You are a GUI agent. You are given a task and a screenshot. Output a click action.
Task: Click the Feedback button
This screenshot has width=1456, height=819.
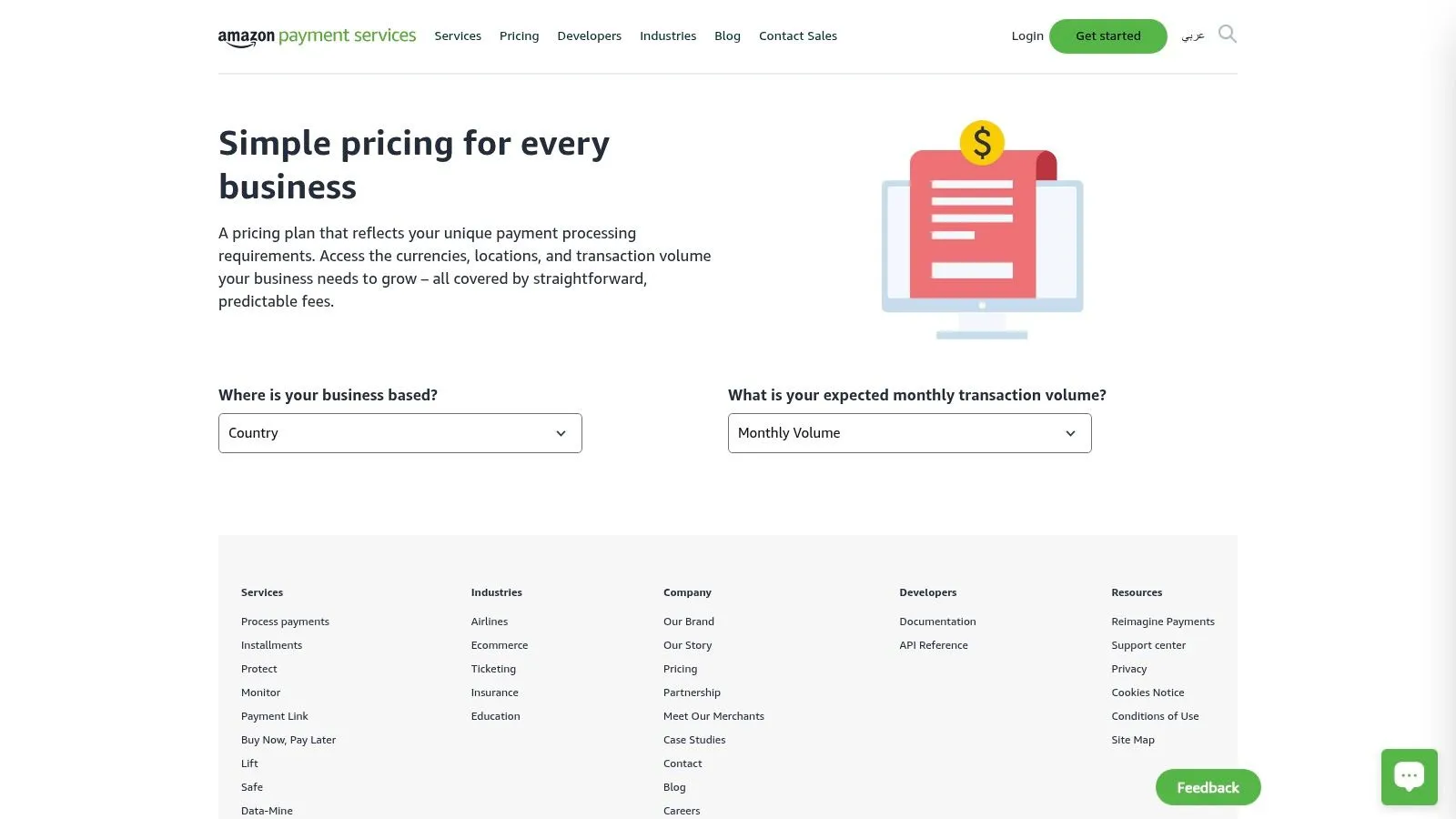pyautogui.click(x=1208, y=787)
